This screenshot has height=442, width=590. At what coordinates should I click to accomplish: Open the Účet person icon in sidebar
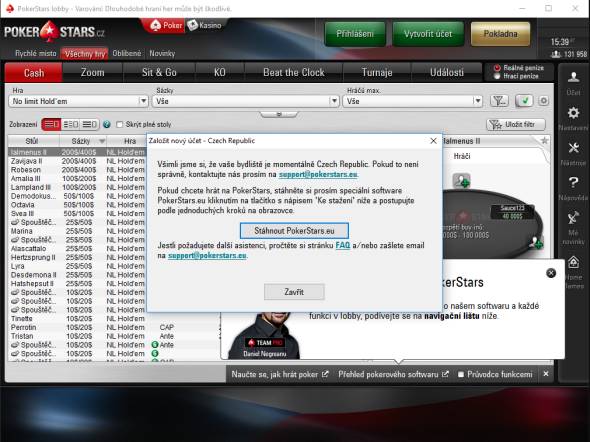pos(573,77)
